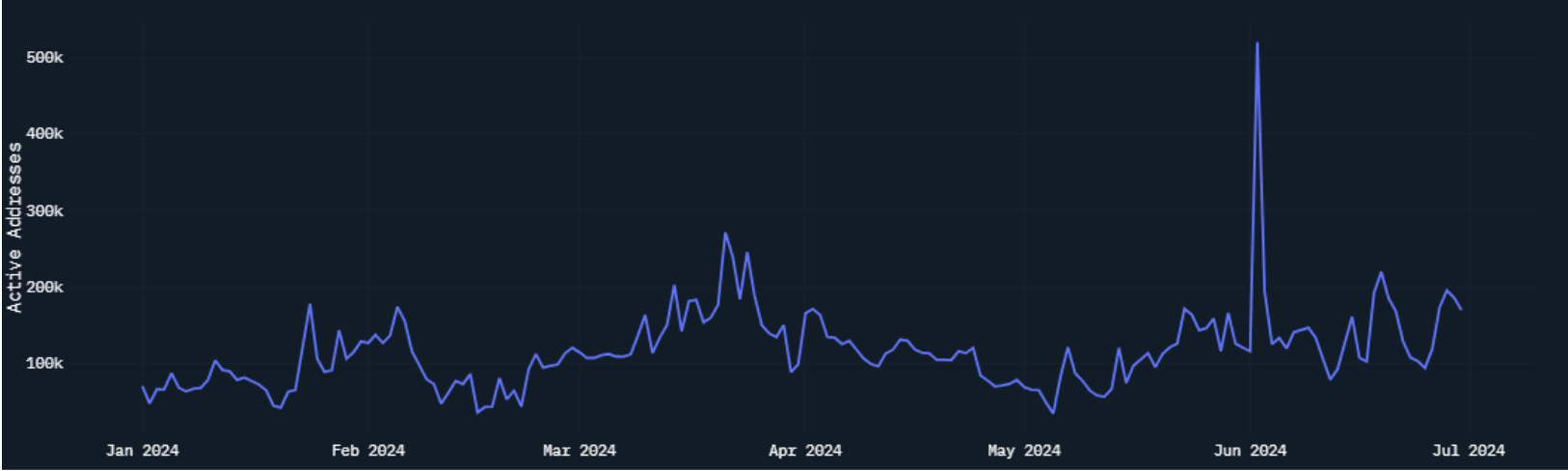
Task: Click the highest spike peak in June 2024
Action: pyautogui.click(x=1257, y=43)
